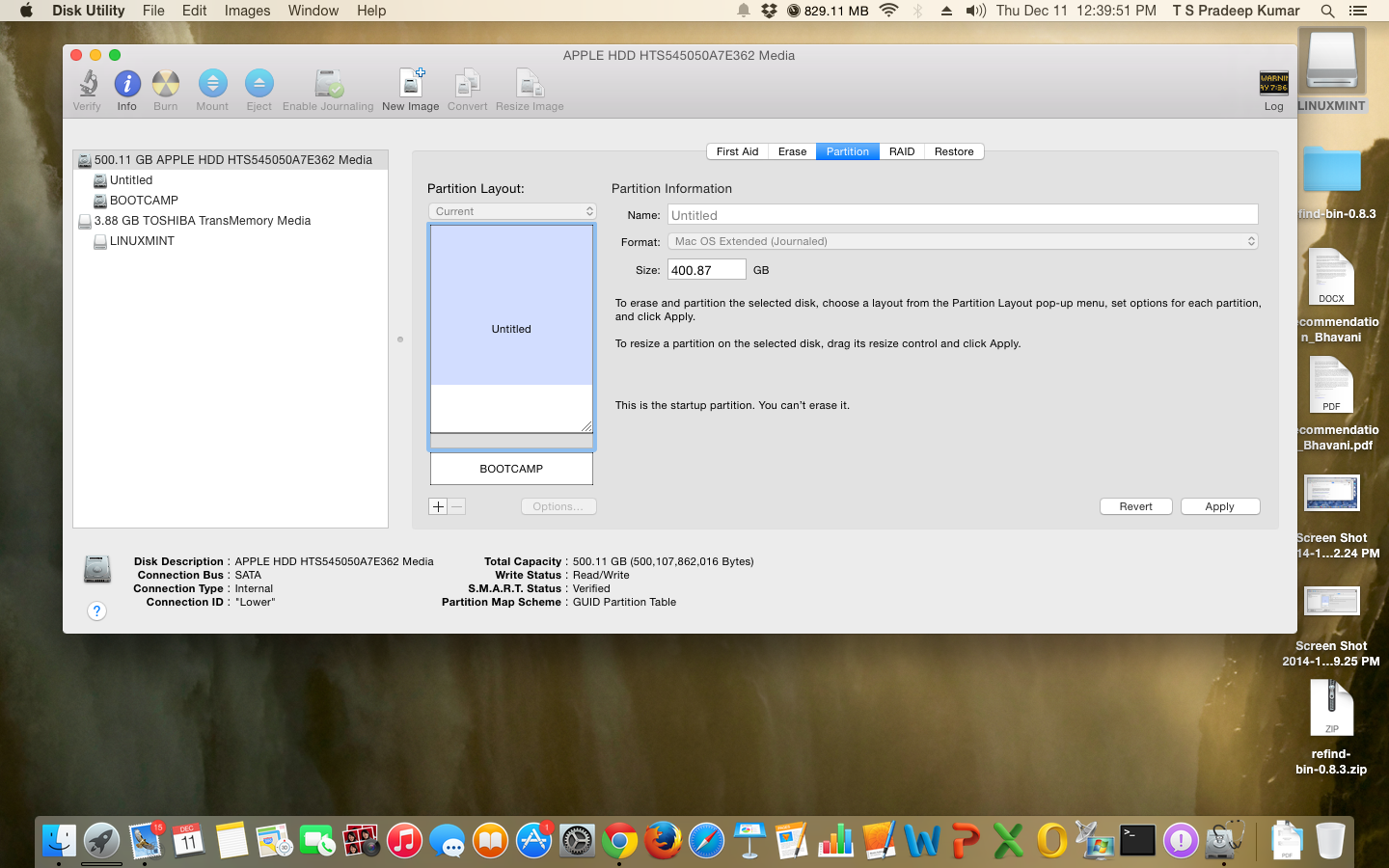Open Finder from the Dock
Image resolution: width=1389 pixels, height=868 pixels.
(x=59, y=841)
